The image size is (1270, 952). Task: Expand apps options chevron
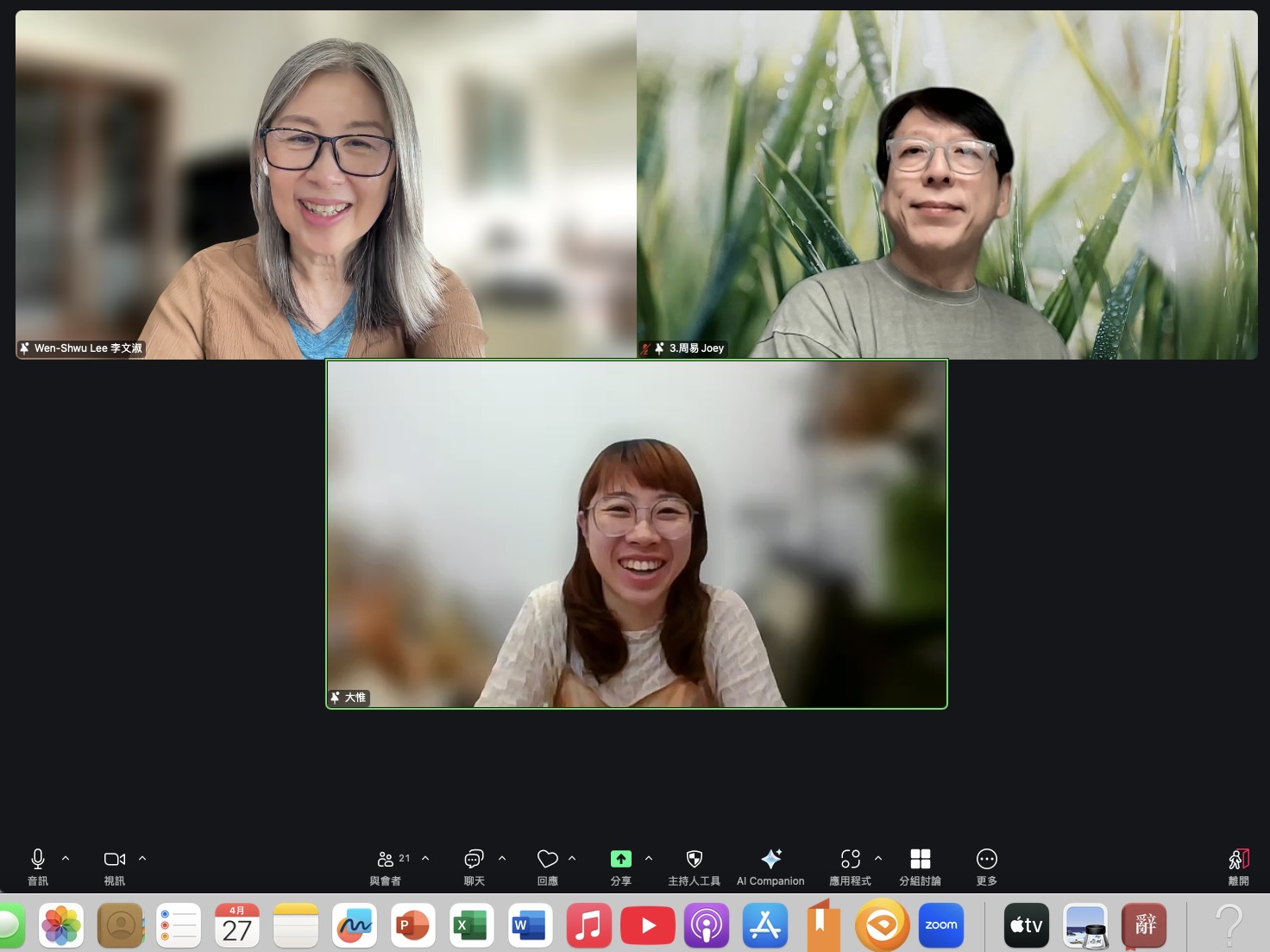click(x=878, y=858)
